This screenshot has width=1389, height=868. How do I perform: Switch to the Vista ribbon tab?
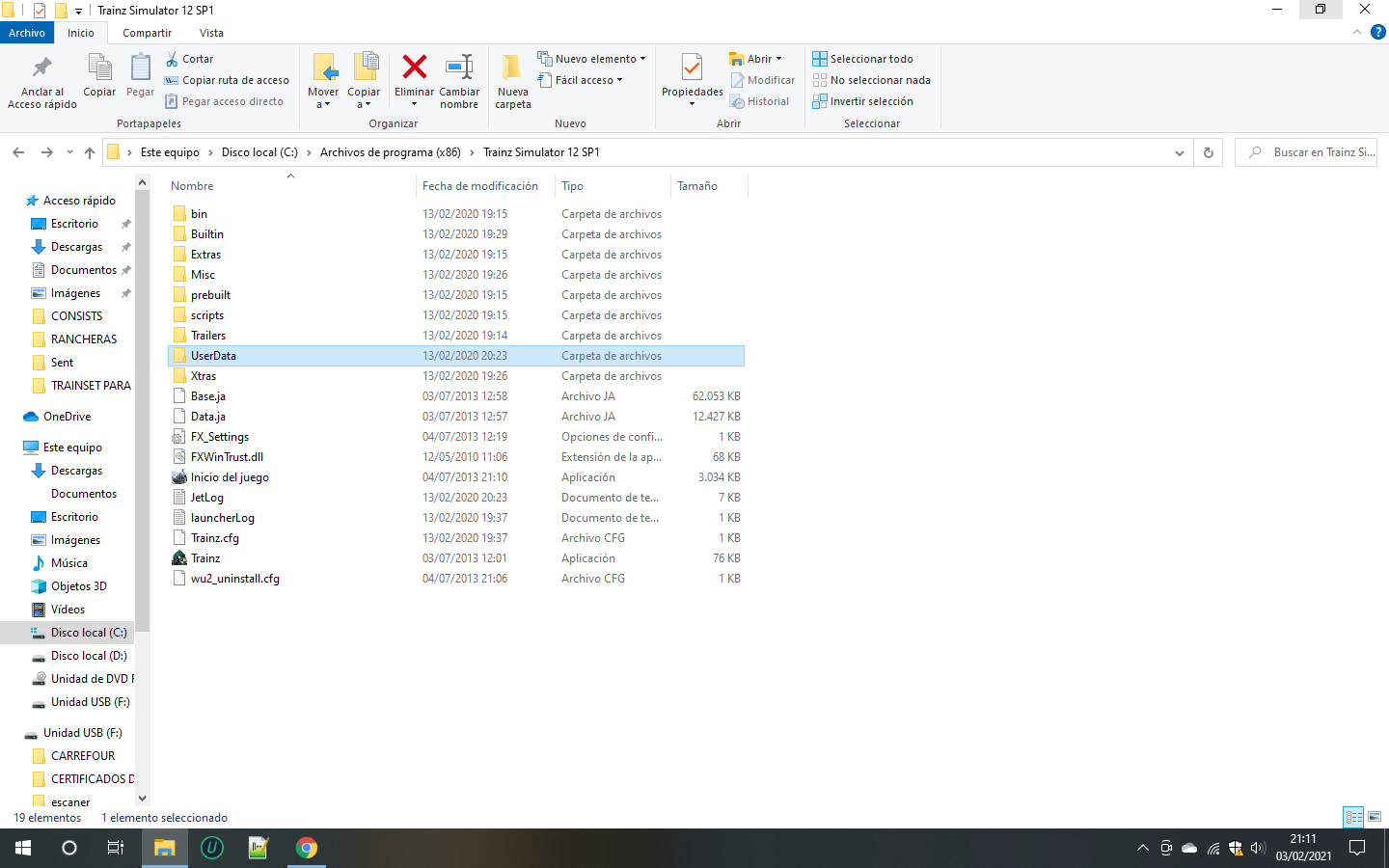coord(211,33)
